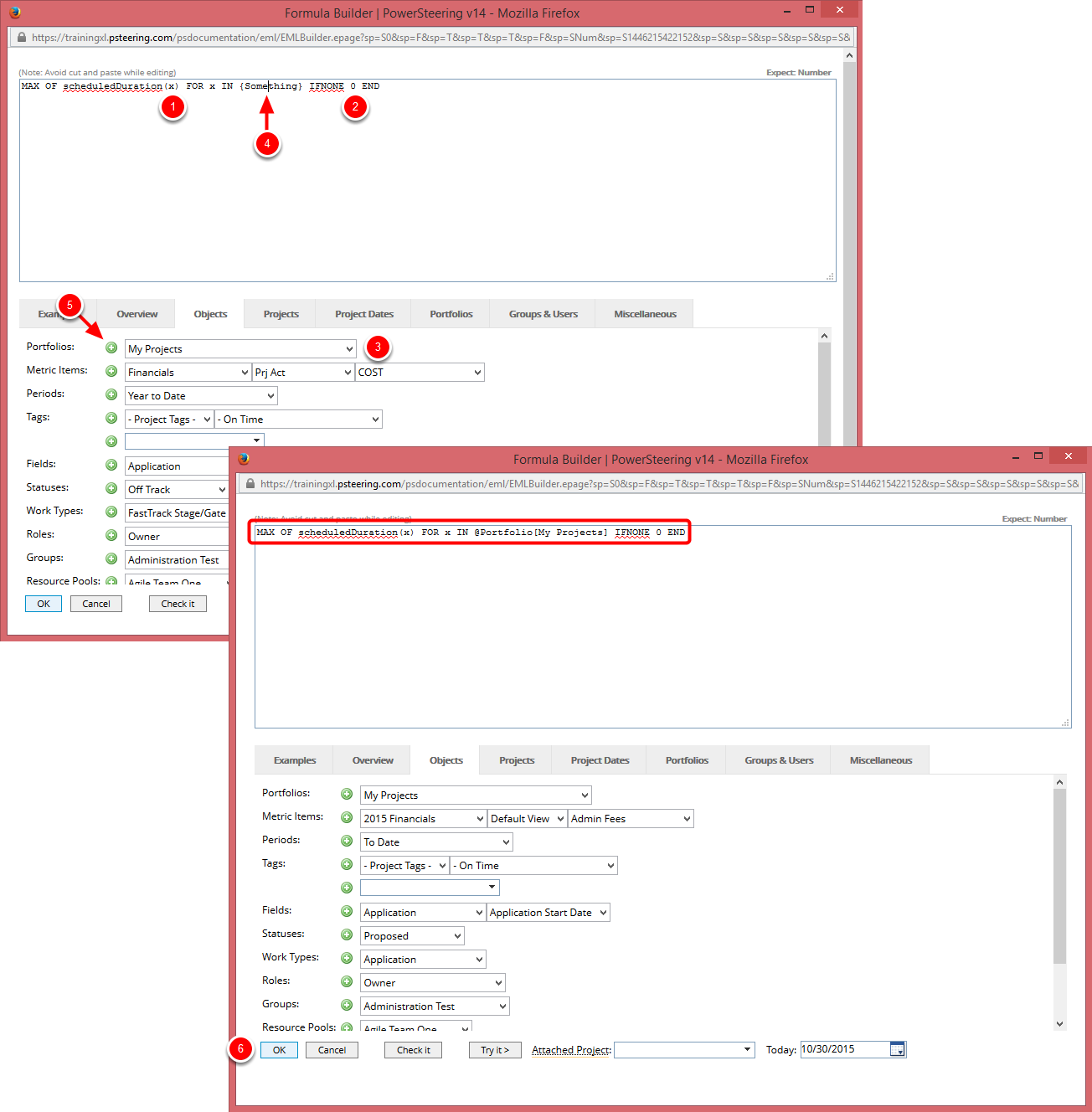Click OK button in back window
This screenshot has height=1112, width=1092.
[x=44, y=604]
